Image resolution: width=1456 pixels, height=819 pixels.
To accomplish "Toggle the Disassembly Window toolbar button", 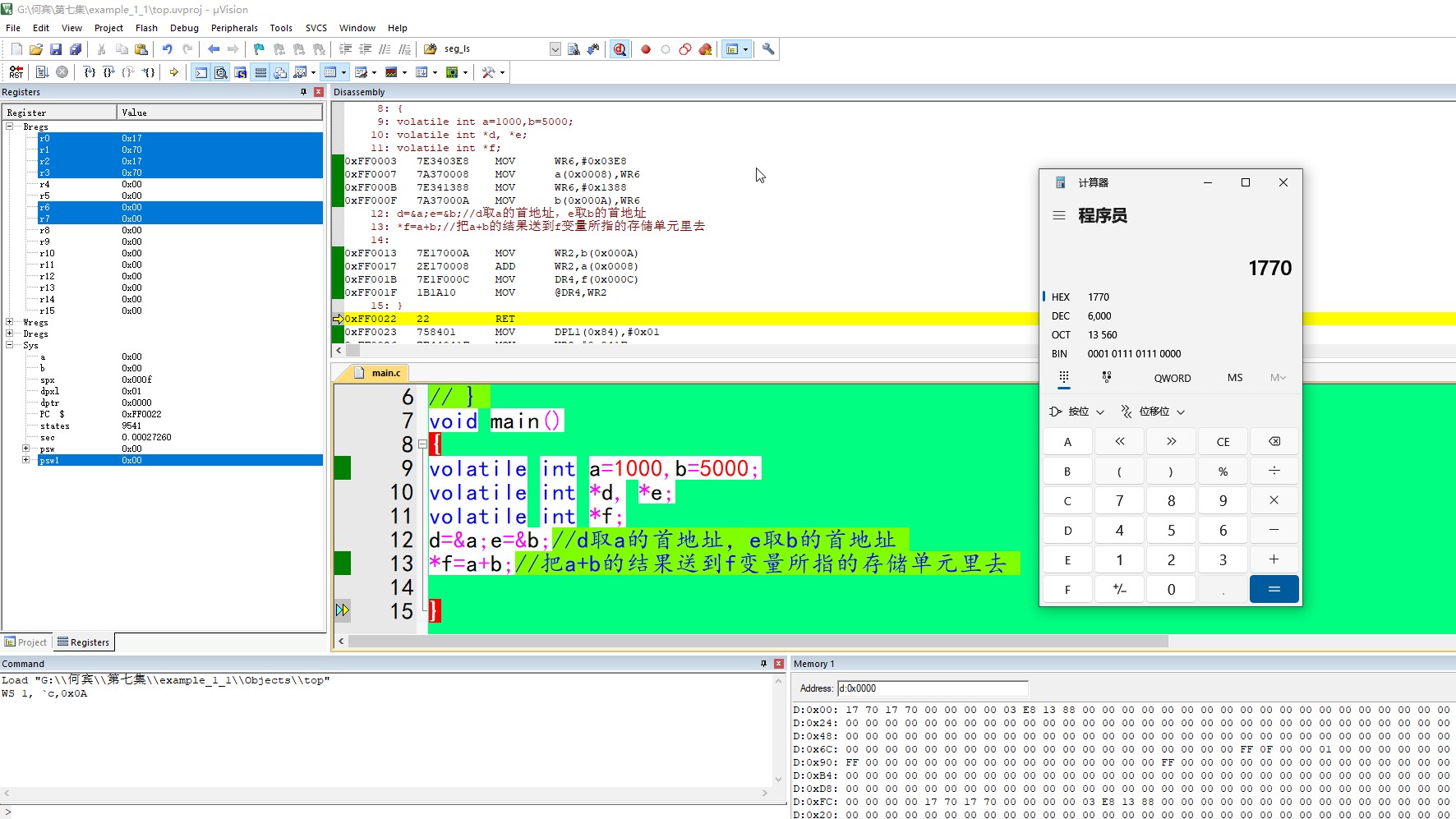I will [221, 72].
